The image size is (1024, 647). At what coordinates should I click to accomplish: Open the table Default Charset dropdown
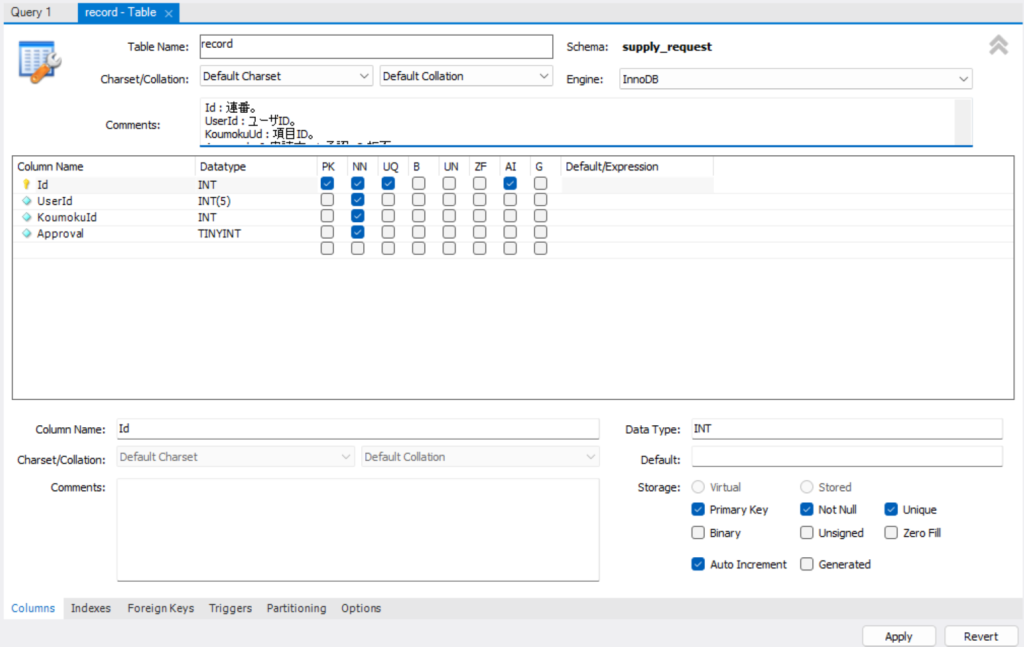pyautogui.click(x=287, y=76)
